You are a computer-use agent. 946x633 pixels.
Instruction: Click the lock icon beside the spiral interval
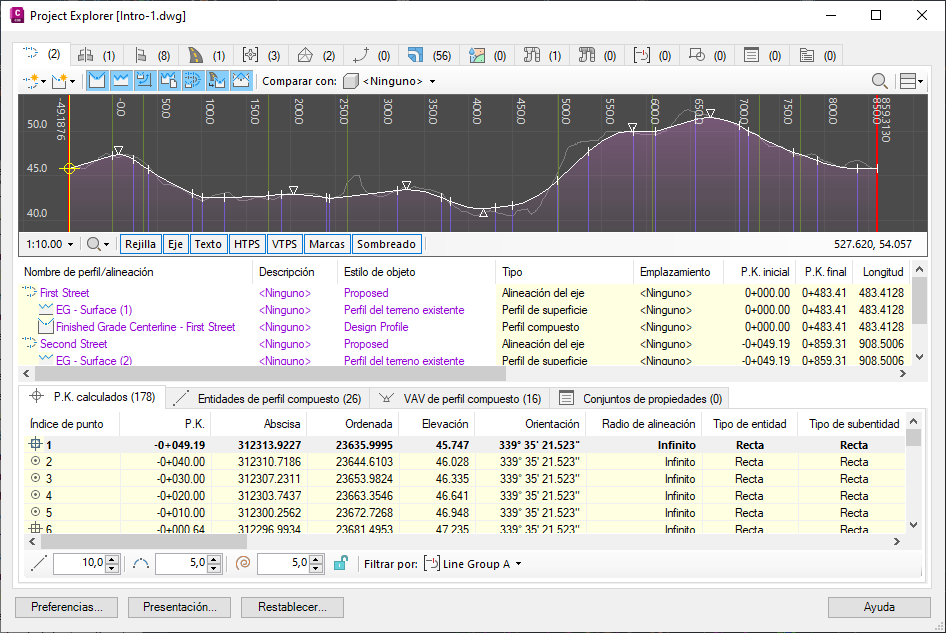coord(338,564)
